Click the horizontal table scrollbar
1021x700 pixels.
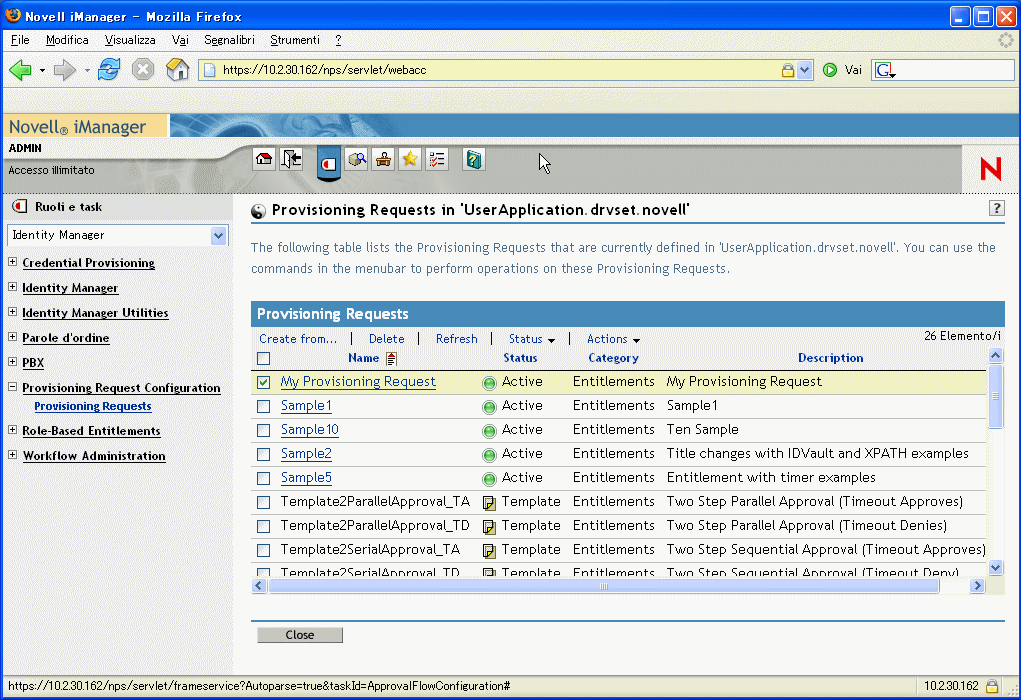[x=604, y=586]
